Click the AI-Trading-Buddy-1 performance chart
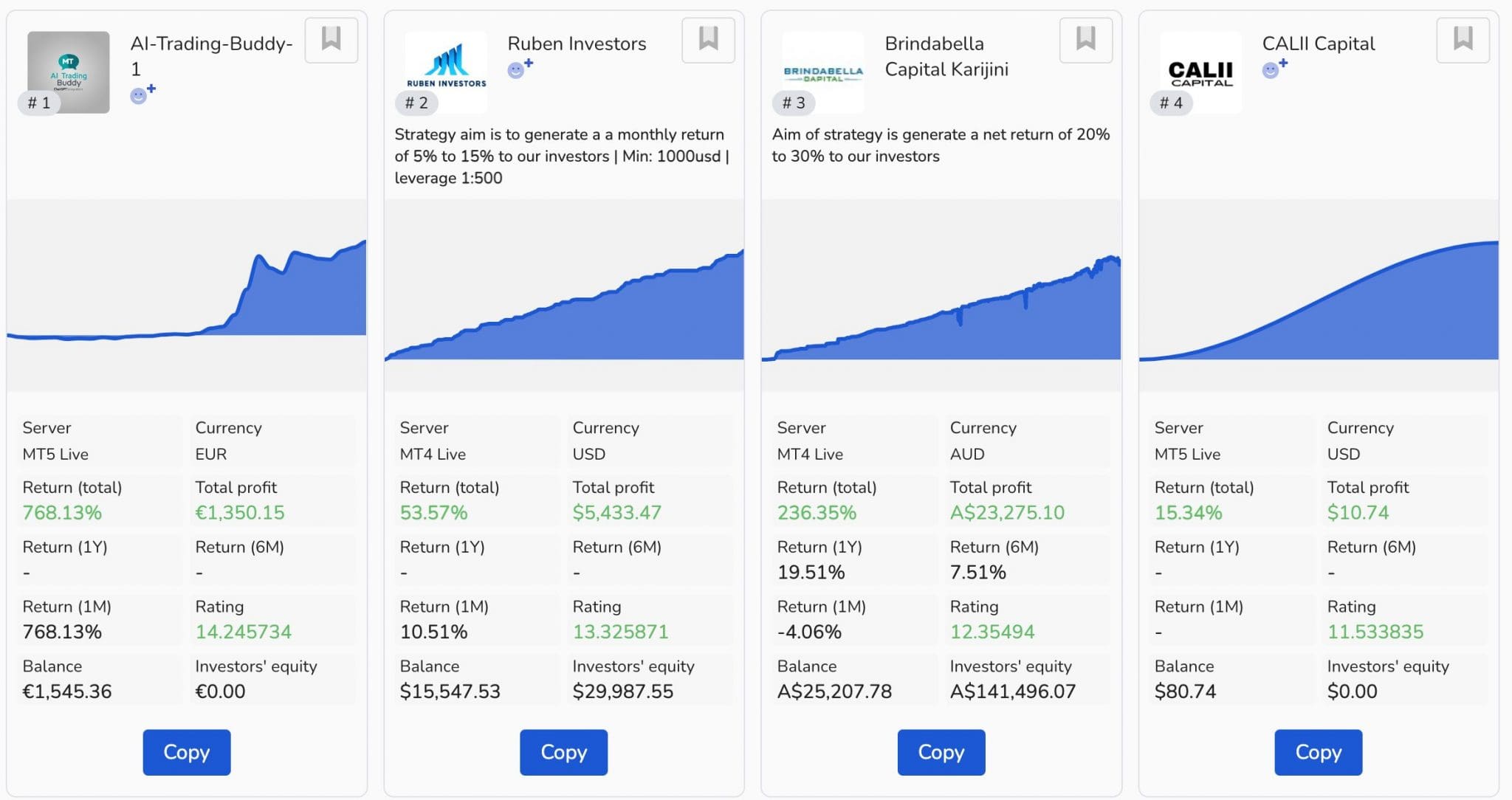The height and width of the screenshot is (800, 1512). (x=187, y=295)
